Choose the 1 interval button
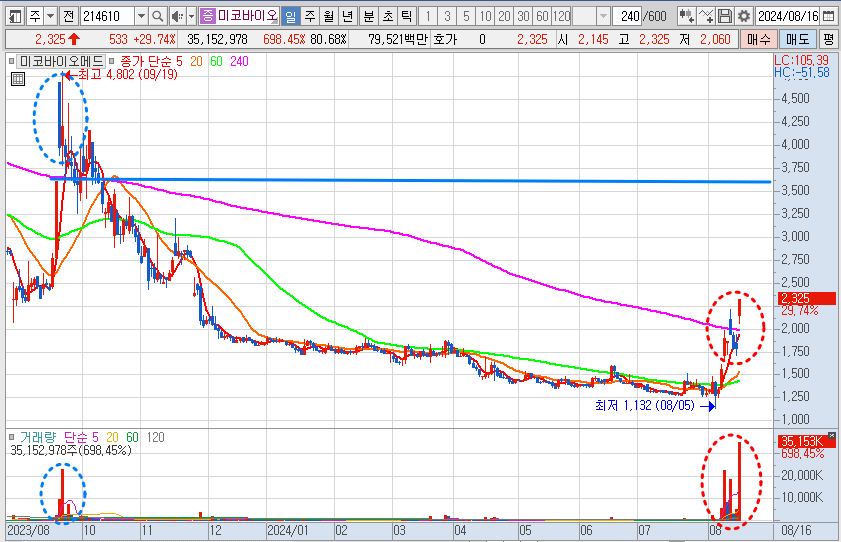 [427, 16]
